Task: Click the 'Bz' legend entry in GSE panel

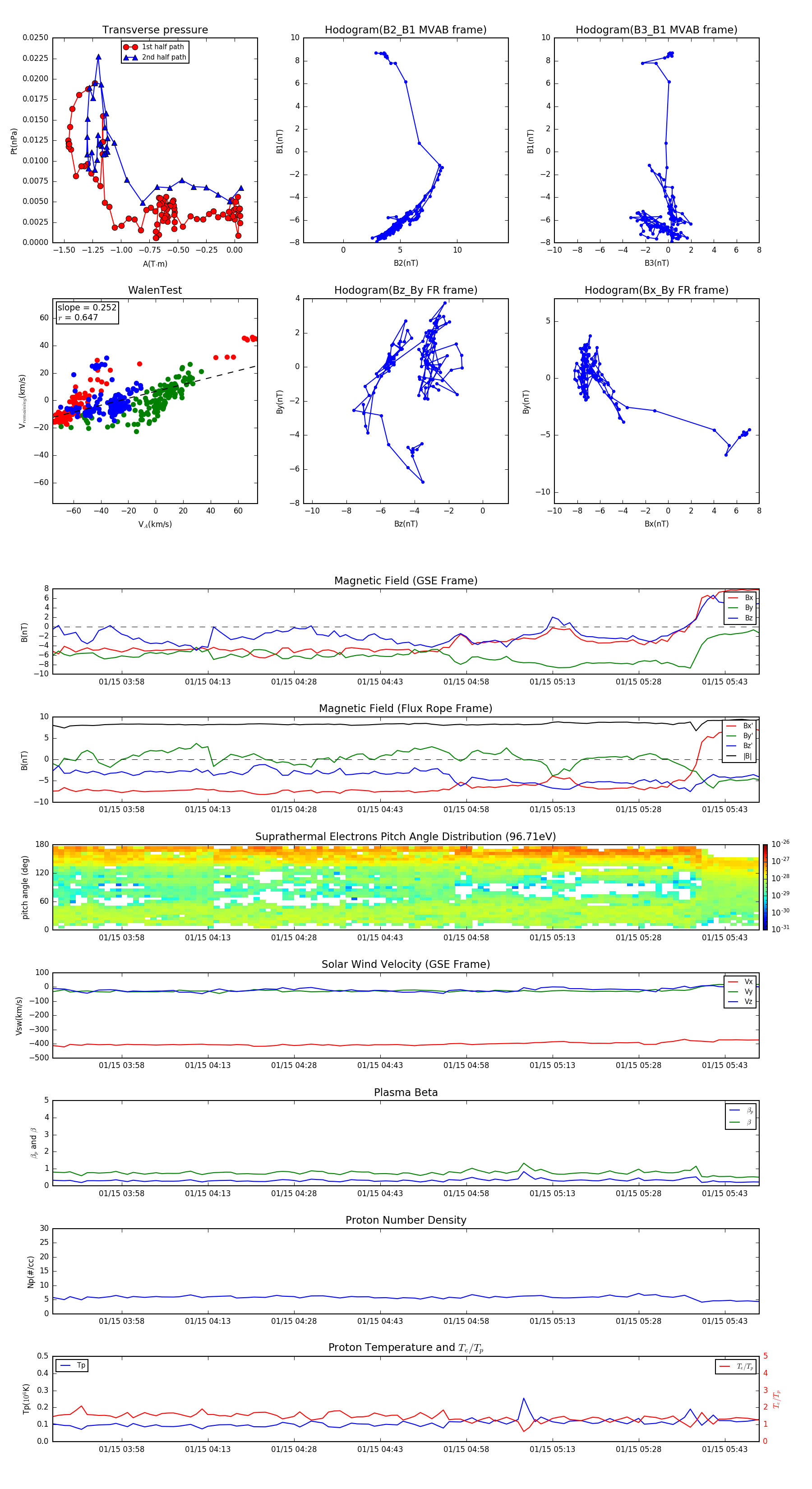Action: pyautogui.click(x=741, y=618)
